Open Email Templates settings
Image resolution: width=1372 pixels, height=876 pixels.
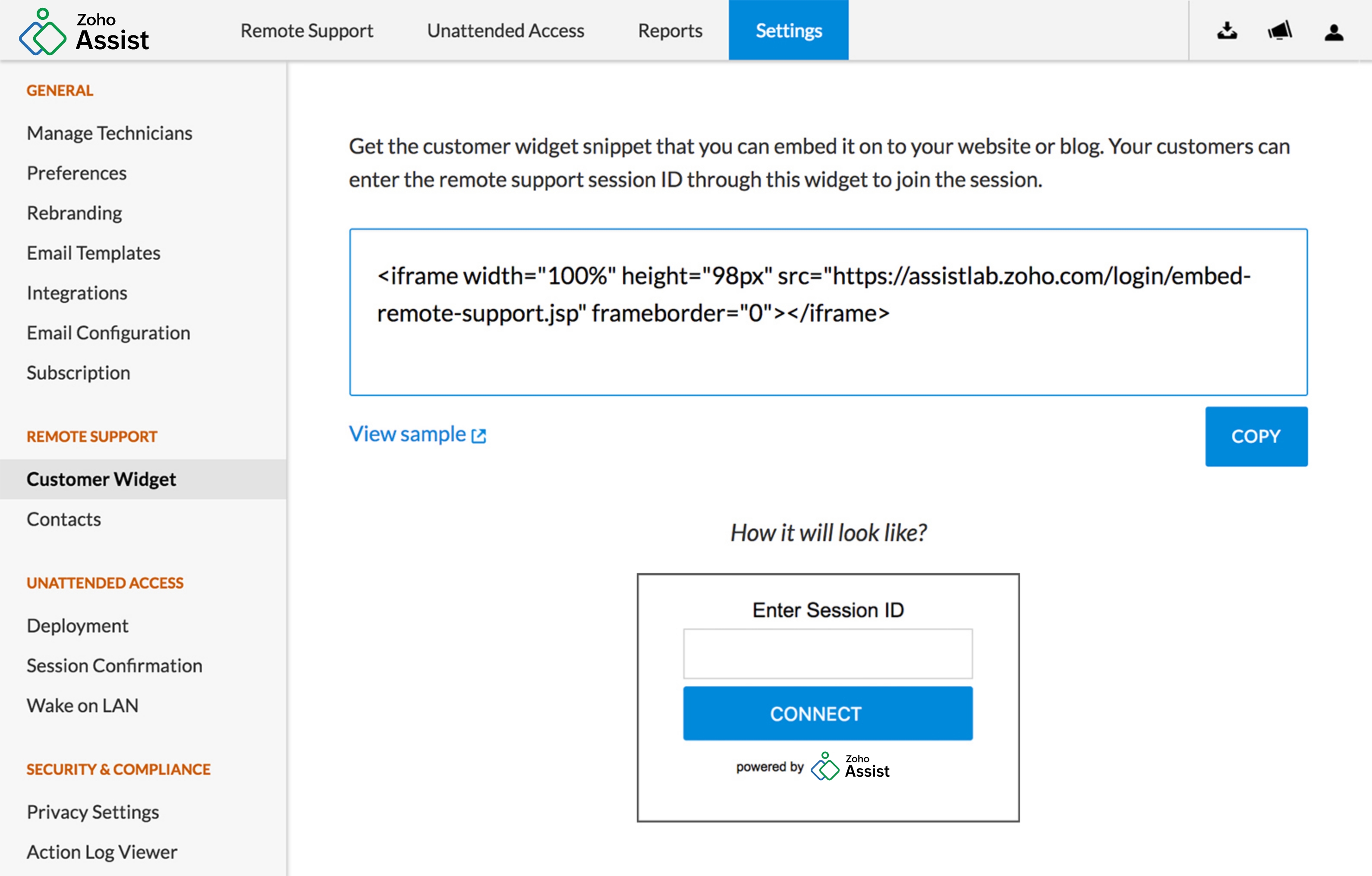tap(94, 253)
